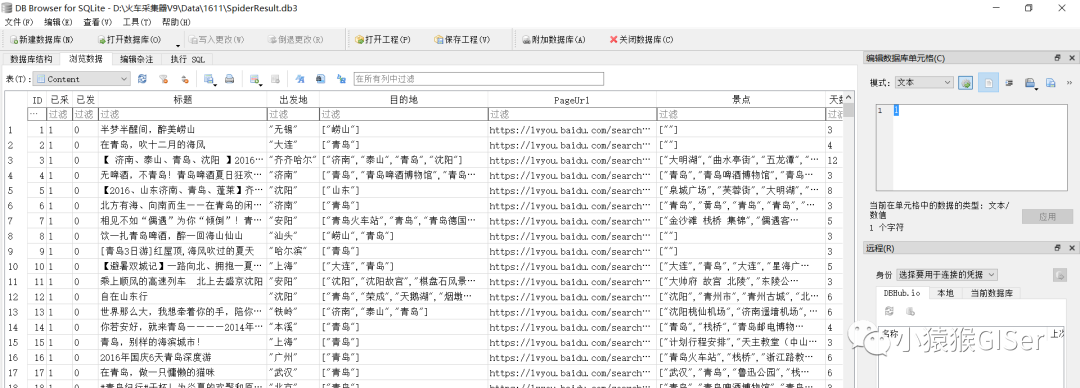Toggle automatic mode switching icon in cell editor
Image resolution: width=1080 pixels, height=388 pixels.
point(965,83)
